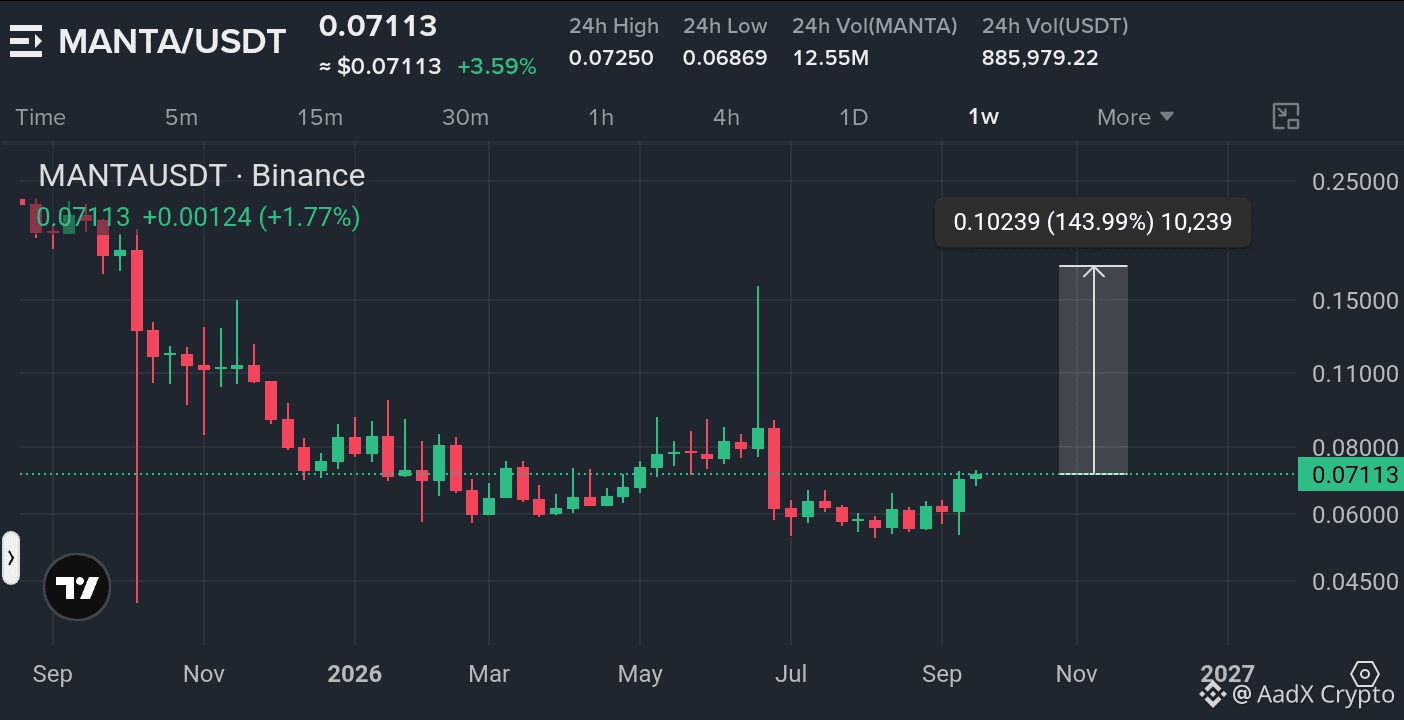Switch to the 1D timeframe
The height and width of the screenshot is (720, 1404).
(853, 117)
